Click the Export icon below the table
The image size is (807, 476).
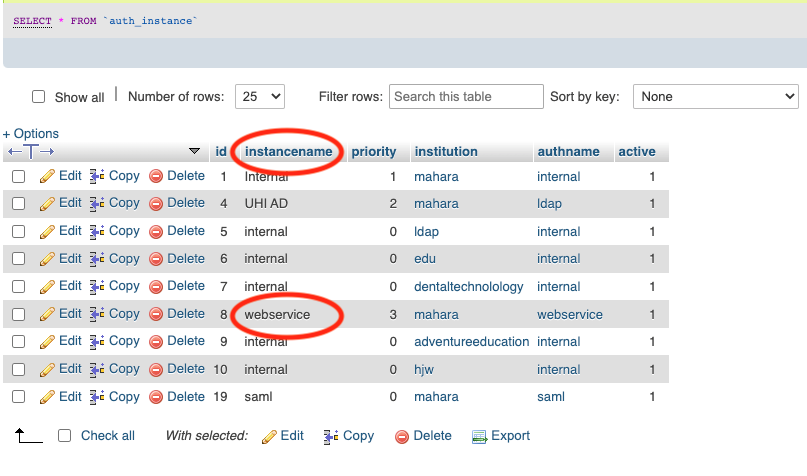tap(479, 436)
